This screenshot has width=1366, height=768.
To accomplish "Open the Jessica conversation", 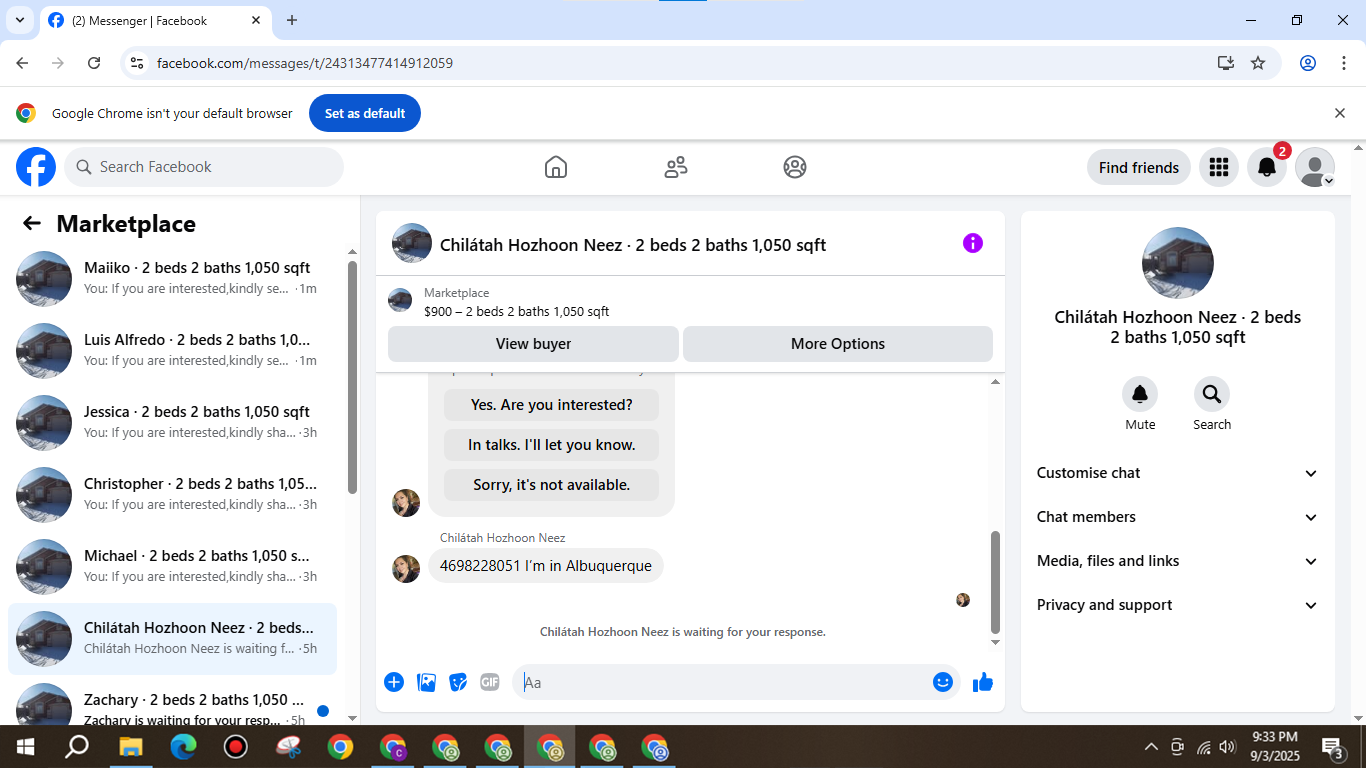I will pos(172,422).
